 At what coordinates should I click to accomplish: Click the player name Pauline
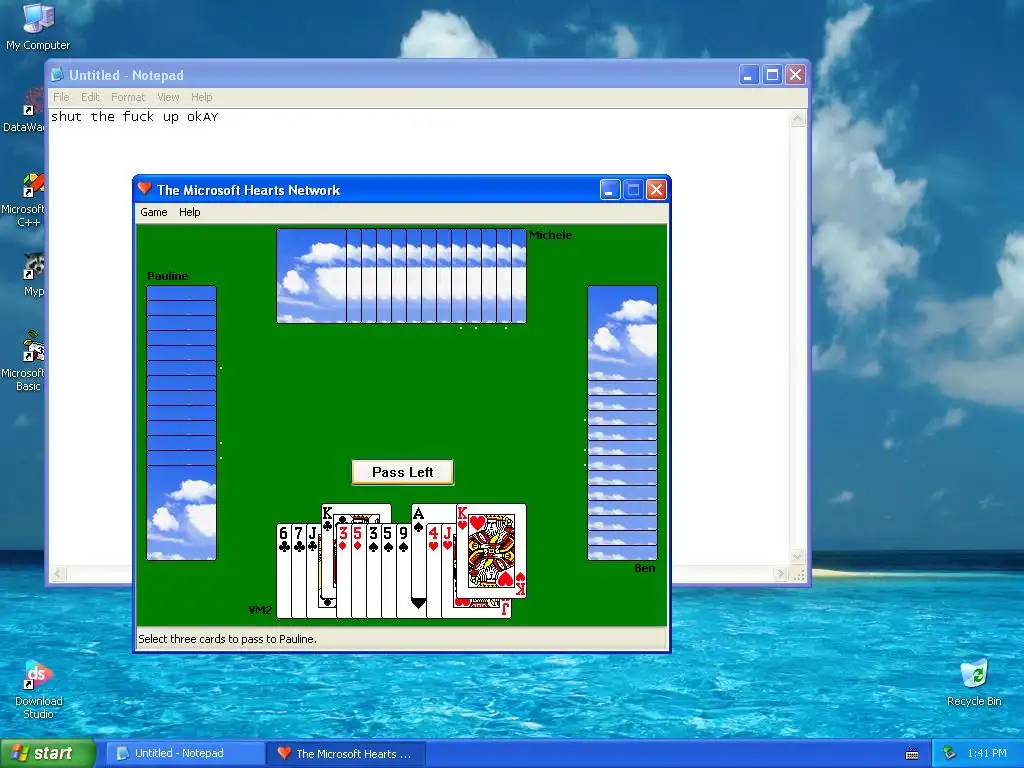[168, 276]
